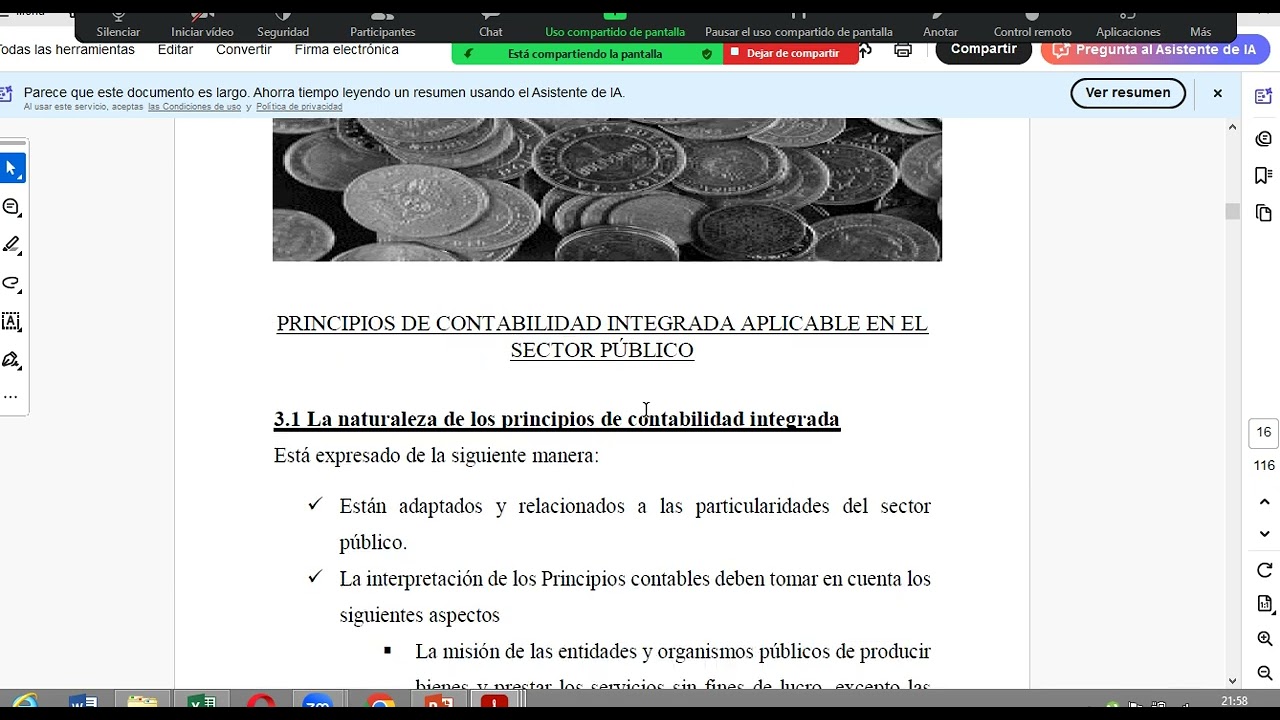
Task: Stop sharing with Dejar de compartir
Action: point(791,54)
